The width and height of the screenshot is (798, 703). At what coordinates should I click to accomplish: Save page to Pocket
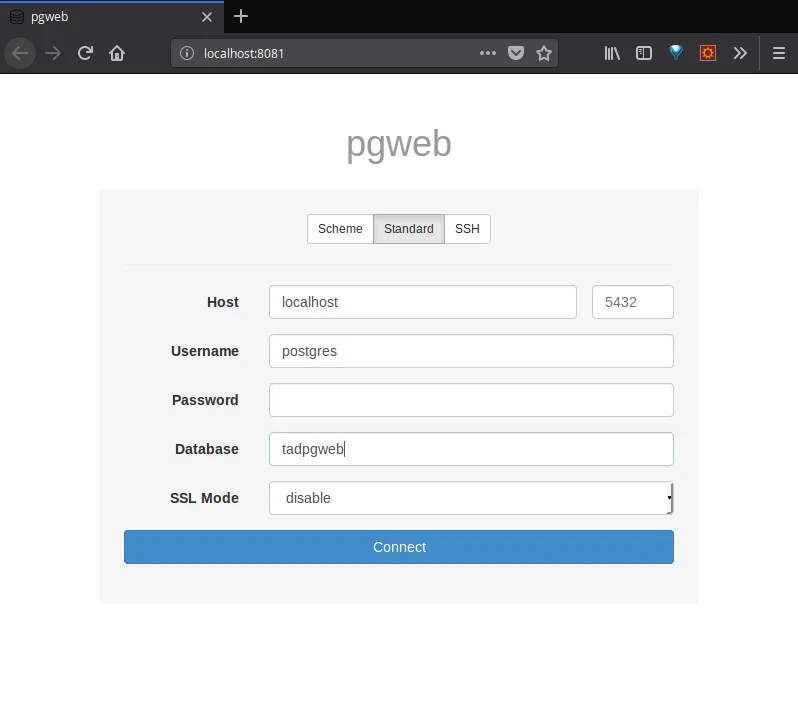(516, 53)
